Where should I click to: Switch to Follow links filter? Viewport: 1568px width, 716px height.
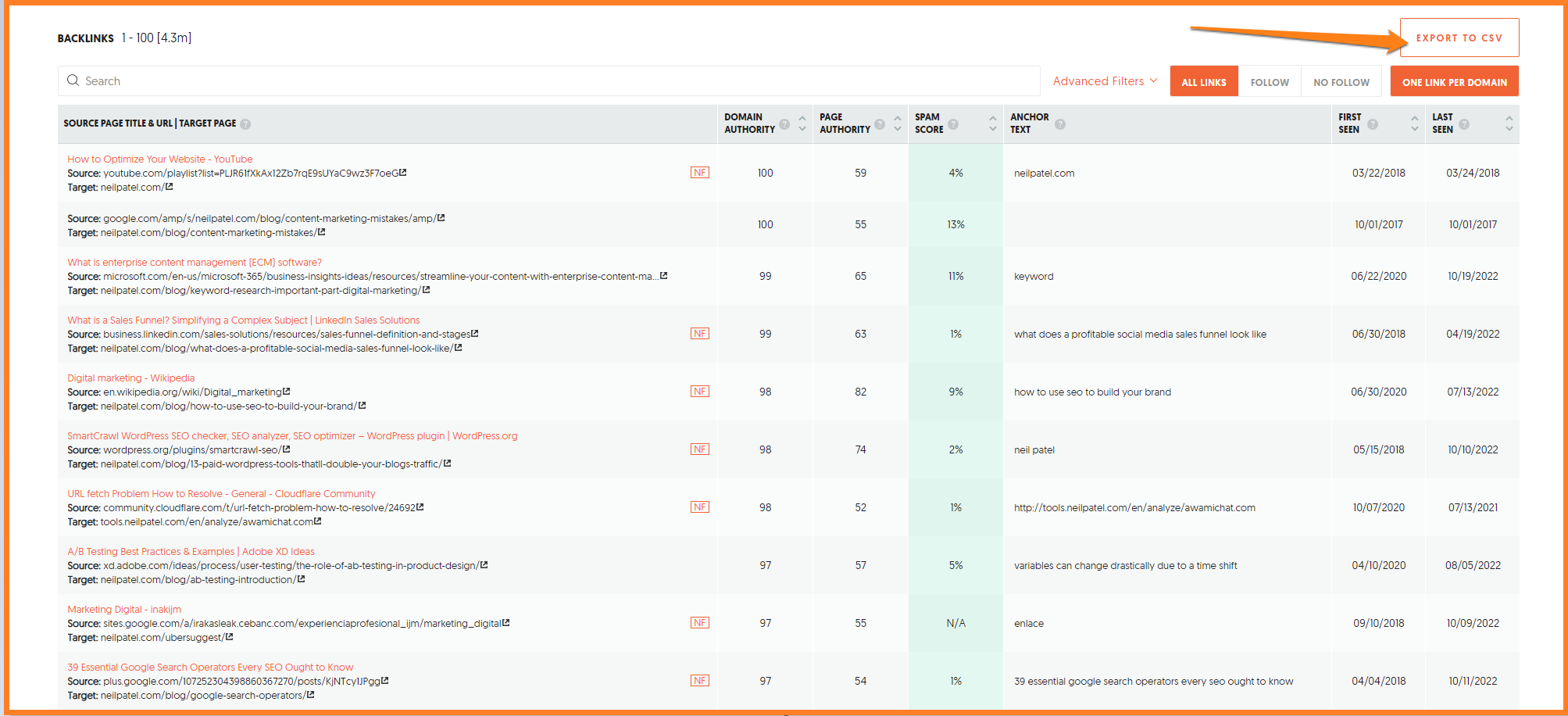(1270, 82)
